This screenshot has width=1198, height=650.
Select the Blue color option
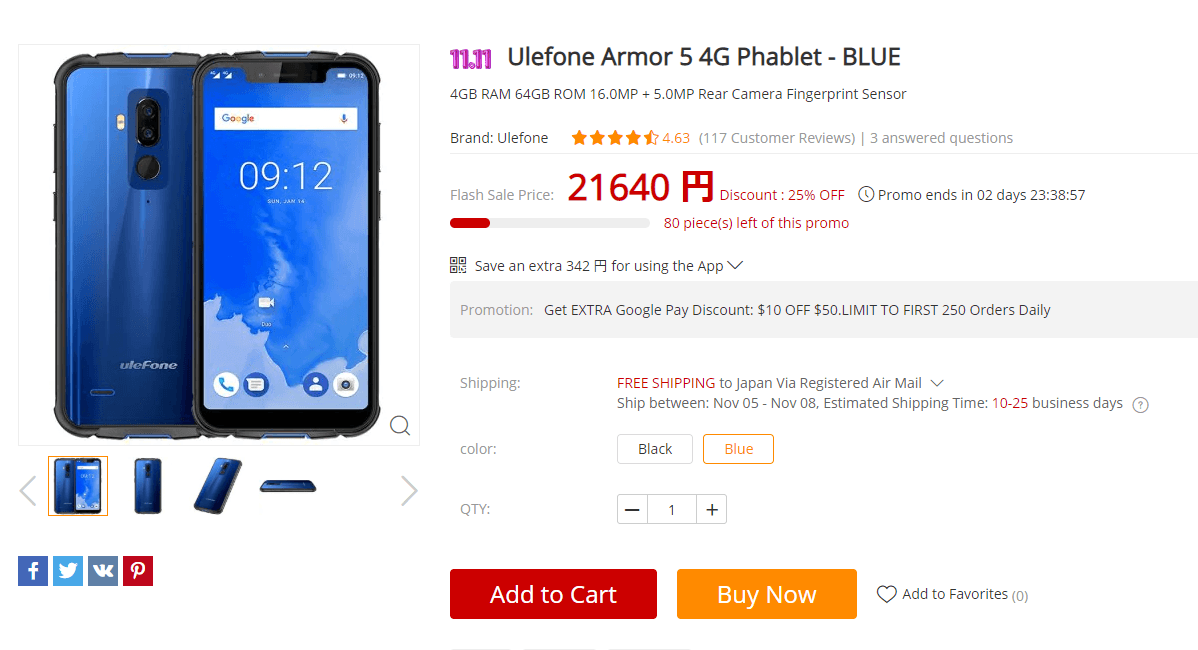(738, 449)
